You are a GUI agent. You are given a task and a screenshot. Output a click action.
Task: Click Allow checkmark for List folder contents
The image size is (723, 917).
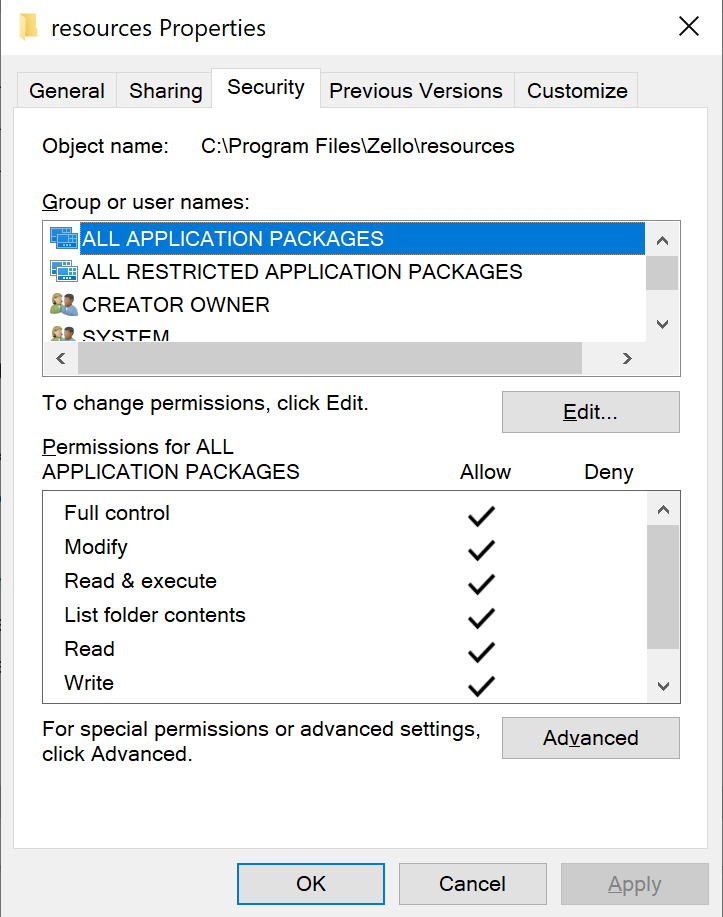tap(481, 618)
